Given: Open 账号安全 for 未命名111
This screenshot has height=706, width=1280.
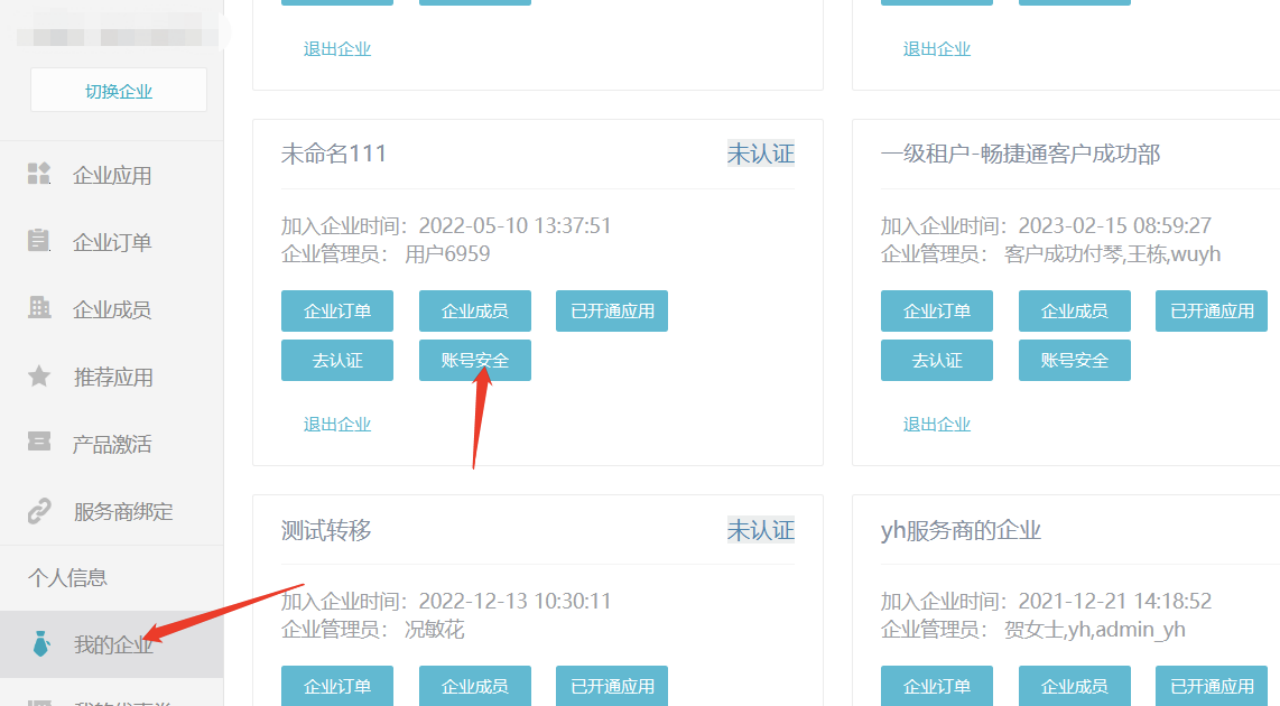Looking at the screenshot, I should click(475, 360).
